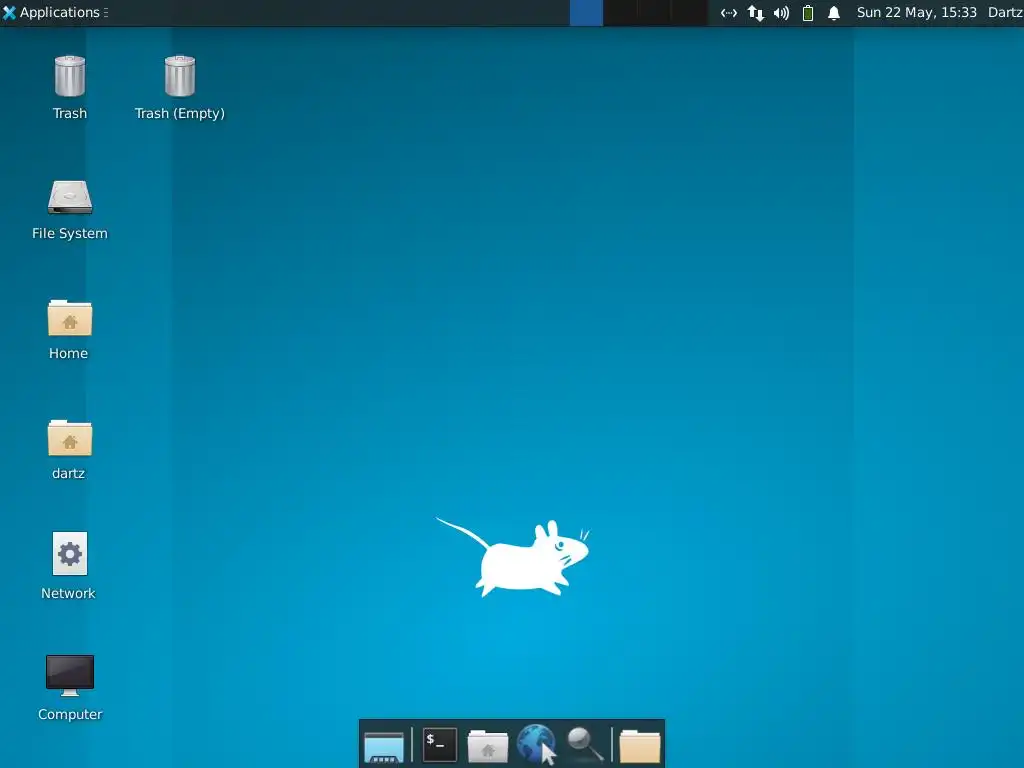Image resolution: width=1024 pixels, height=768 pixels.
Task: Select the Computer desktop icon
Action: coord(70,675)
